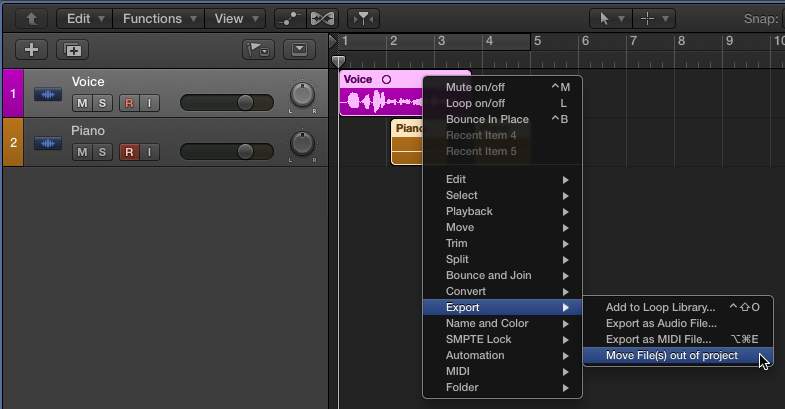Click the ruler left-edge disclosure triangle
The height and width of the screenshot is (409, 785).
click(333, 41)
